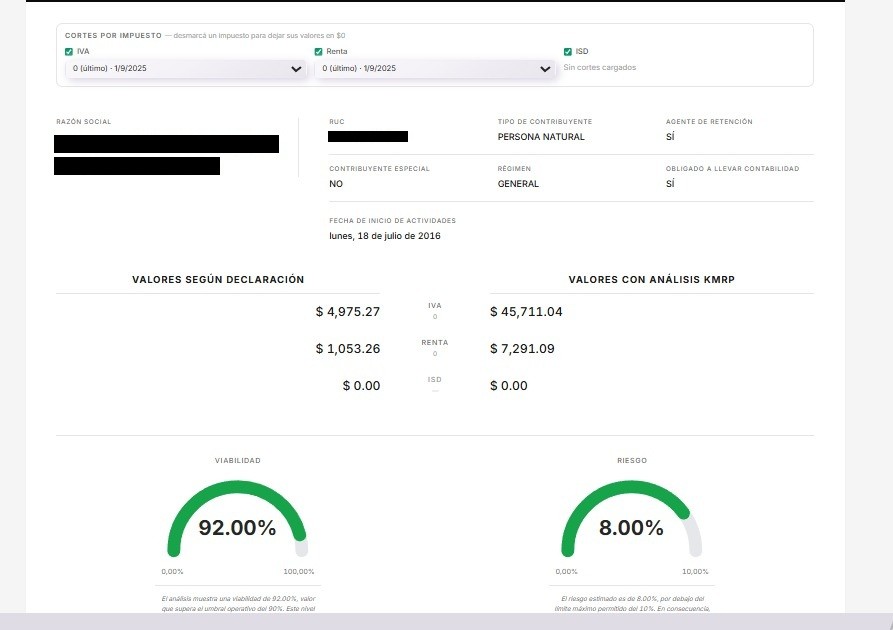Click the 'Fecha de inicio de actividades' label
Viewport: 893px width, 630px height.
point(392,221)
